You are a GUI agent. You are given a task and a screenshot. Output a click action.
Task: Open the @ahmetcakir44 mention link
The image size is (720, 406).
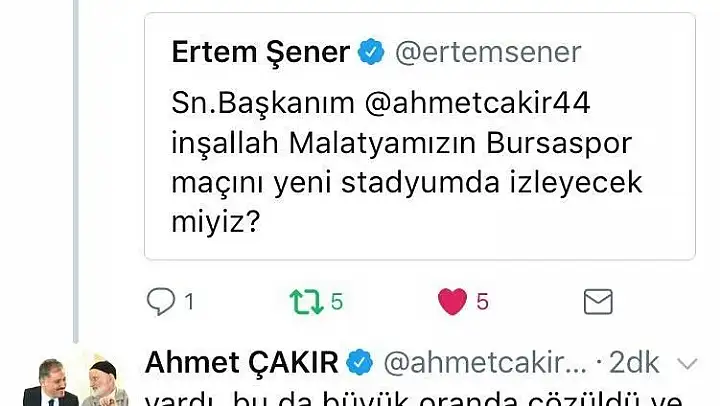478,103
